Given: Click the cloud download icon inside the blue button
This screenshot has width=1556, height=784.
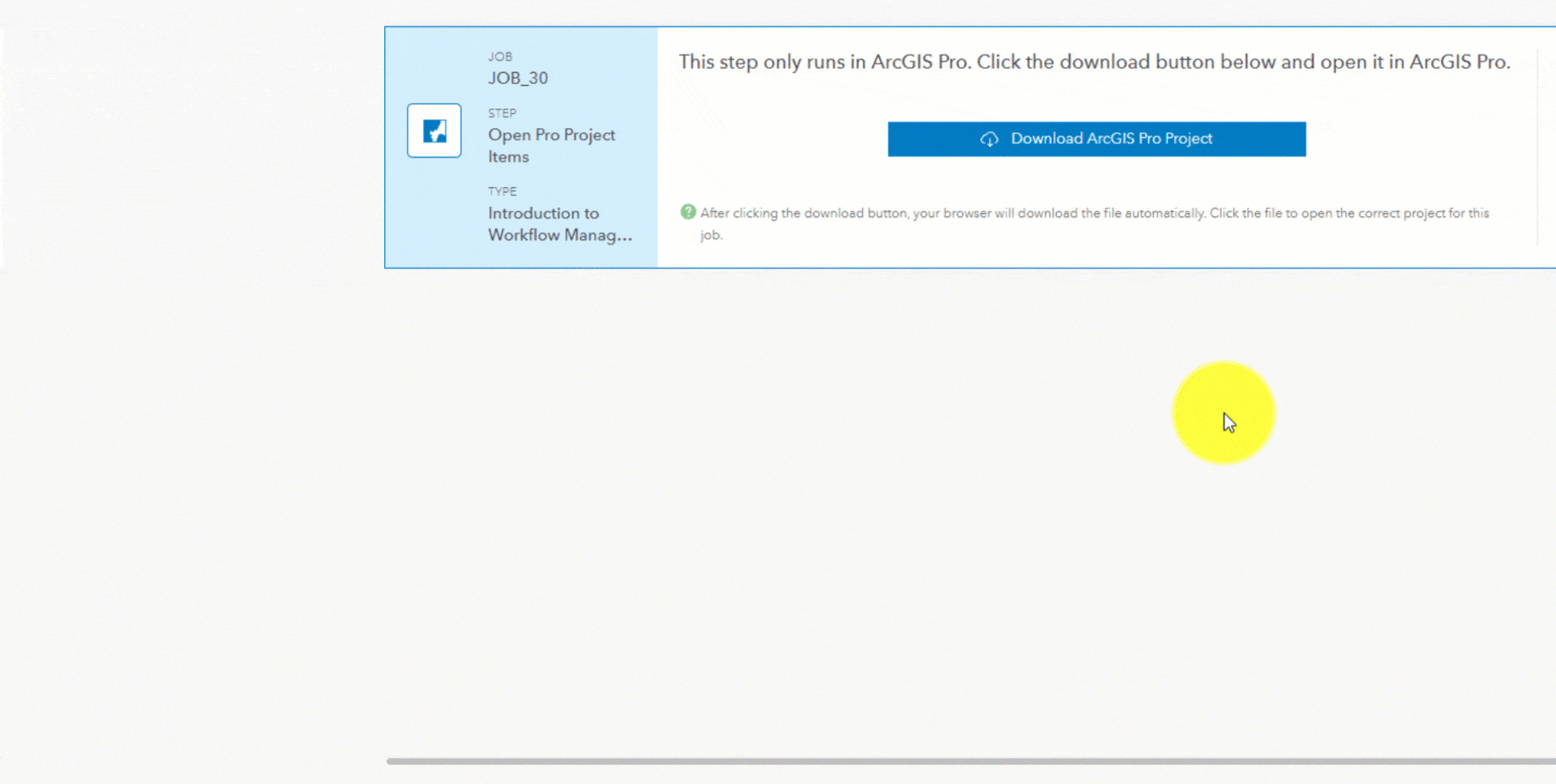Looking at the screenshot, I should (x=990, y=138).
